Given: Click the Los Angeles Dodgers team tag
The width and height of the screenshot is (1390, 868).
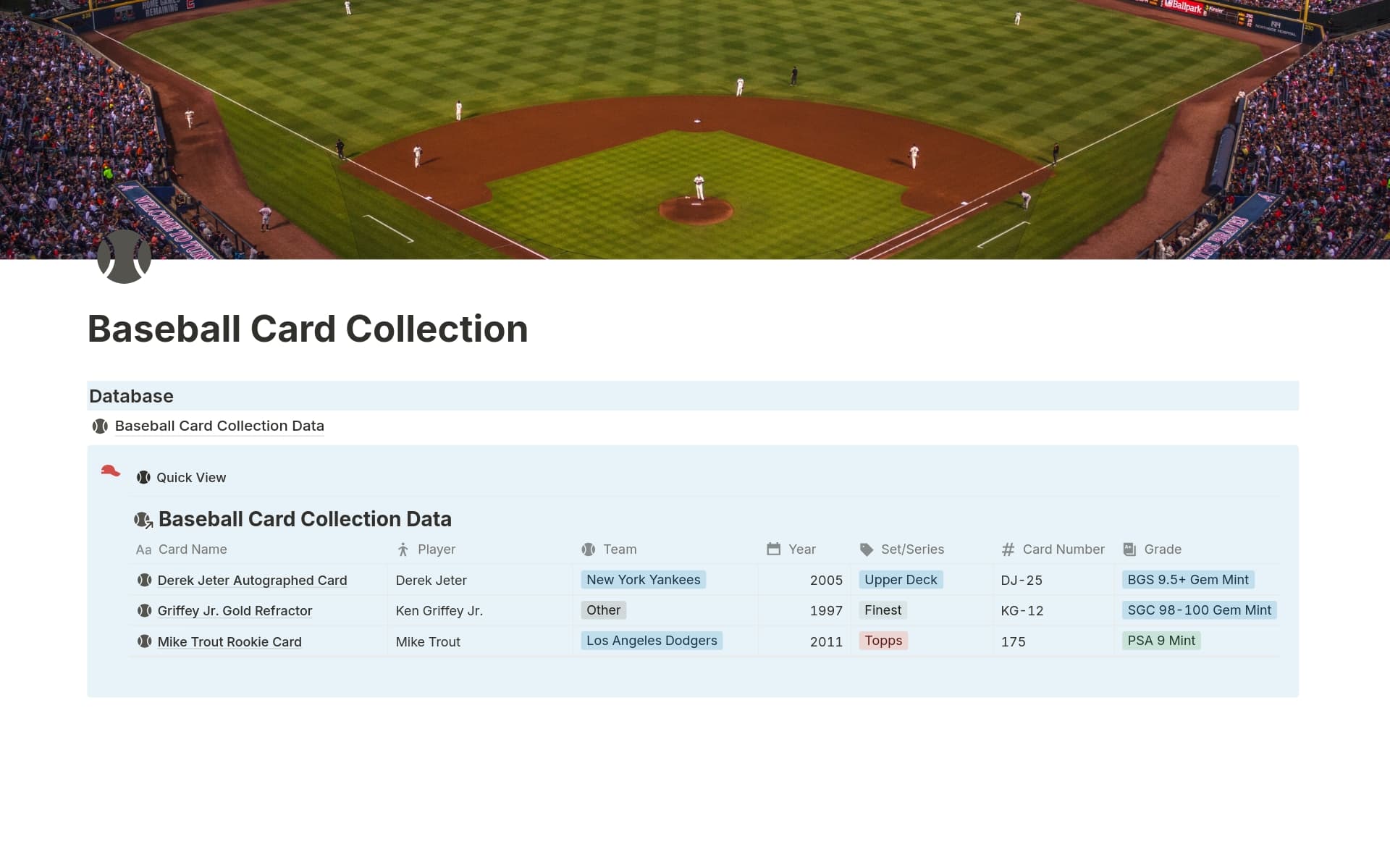Looking at the screenshot, I should point(652,641).
